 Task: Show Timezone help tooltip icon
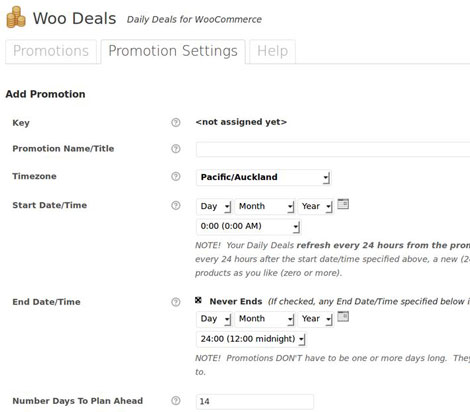pos(176,176)
